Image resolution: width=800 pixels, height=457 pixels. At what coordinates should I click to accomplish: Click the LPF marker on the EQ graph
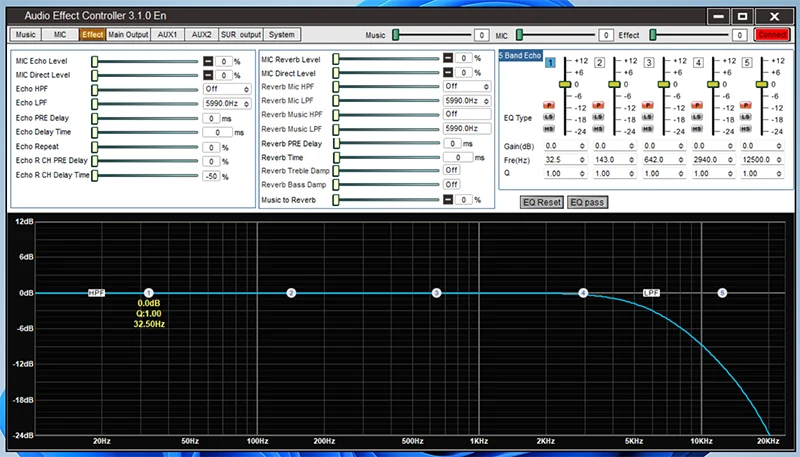pyautogui.click(x=652, y=293)
